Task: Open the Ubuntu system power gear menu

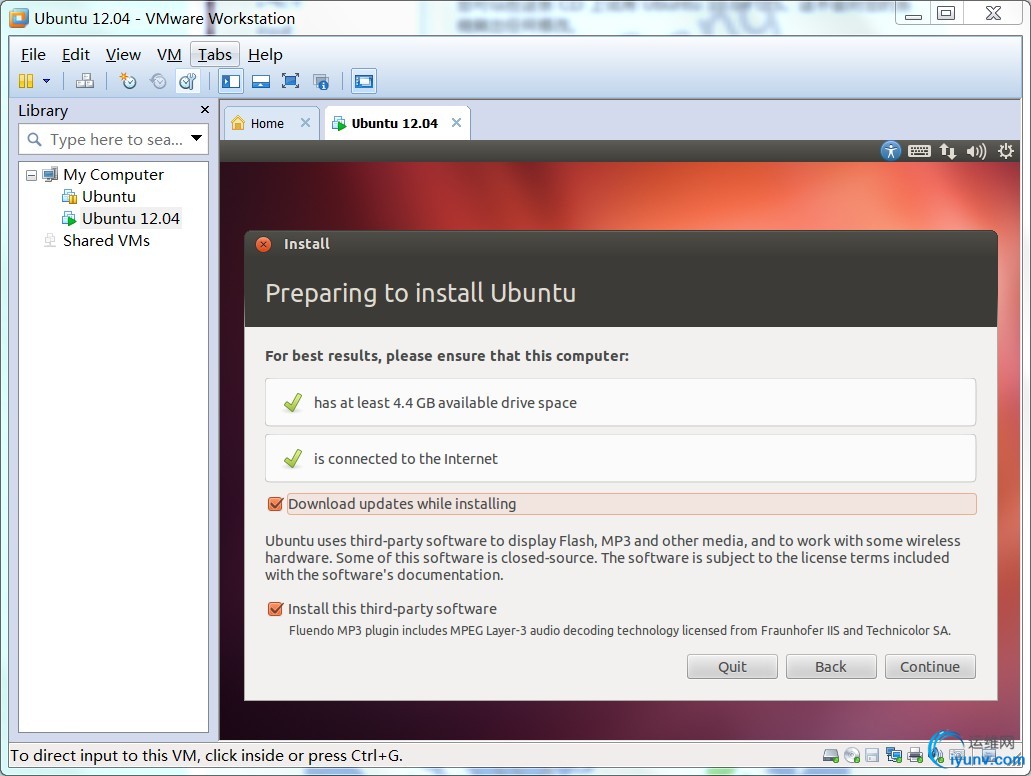Action: [x=1005, y=151]
